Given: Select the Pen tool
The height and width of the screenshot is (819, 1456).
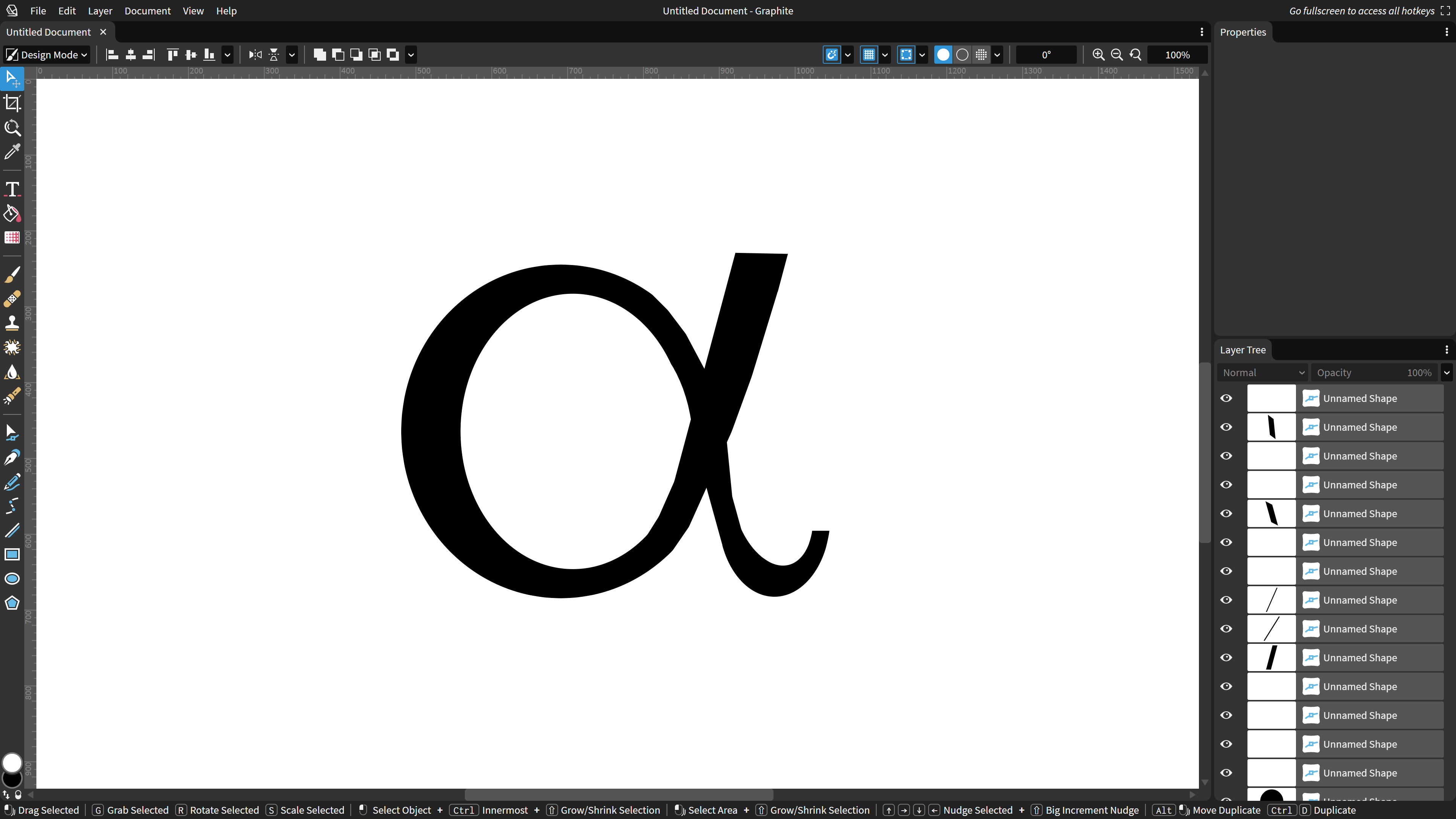Looking at the screenshot, I should (12, 457).
